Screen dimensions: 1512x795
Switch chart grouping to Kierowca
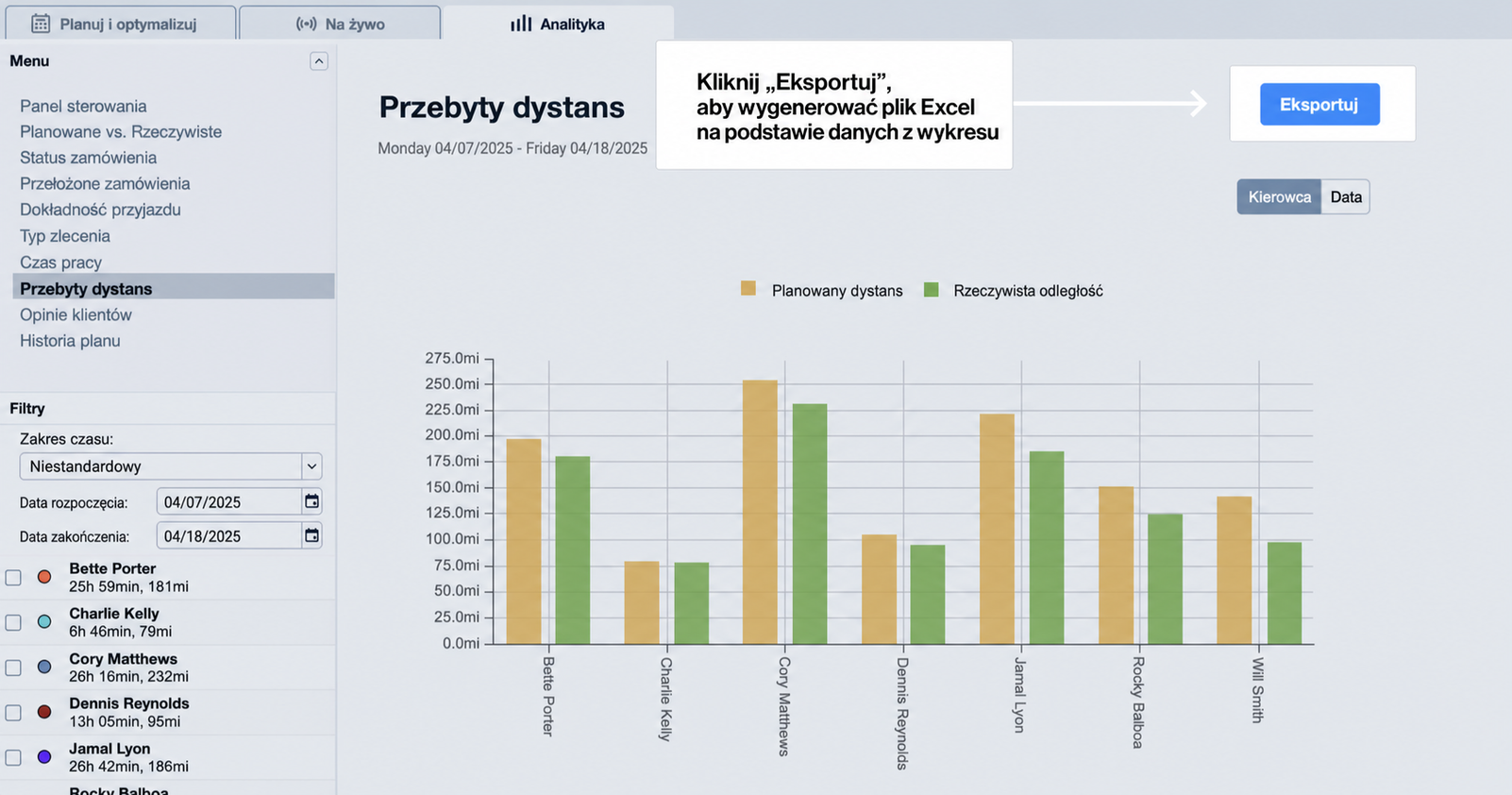(1279, 196)
